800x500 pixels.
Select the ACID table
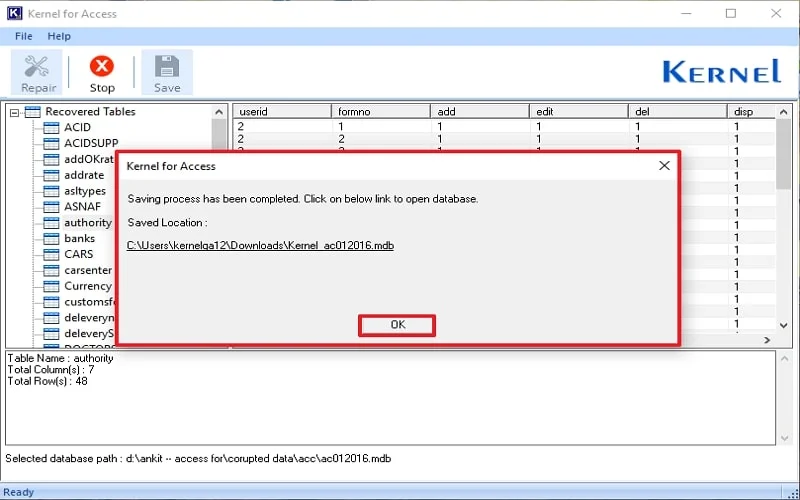coord(77,127)
